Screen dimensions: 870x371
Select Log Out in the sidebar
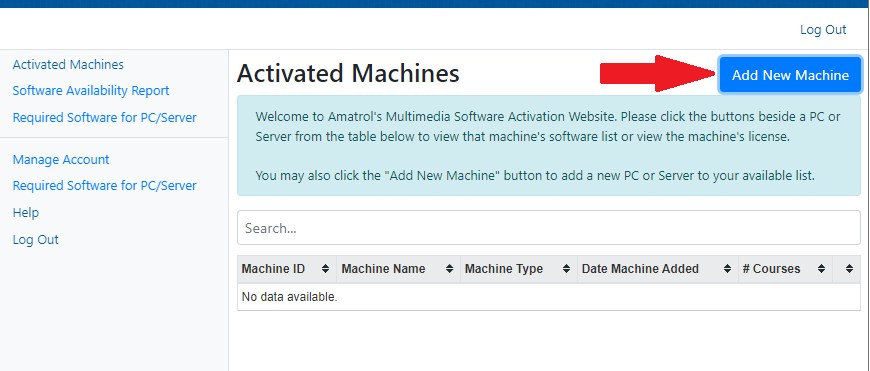click(36, 240)
